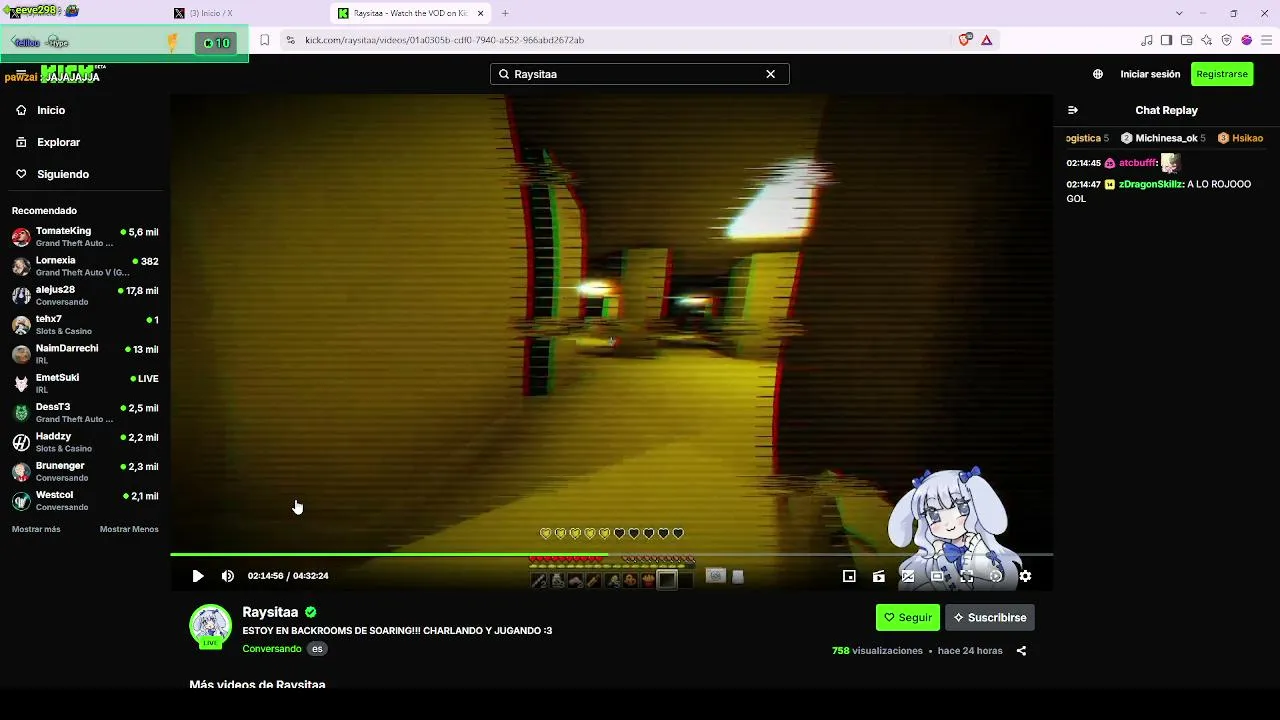Click the TomateKing avatar icon
This screenshot has width=1280, height=720.
21,237
